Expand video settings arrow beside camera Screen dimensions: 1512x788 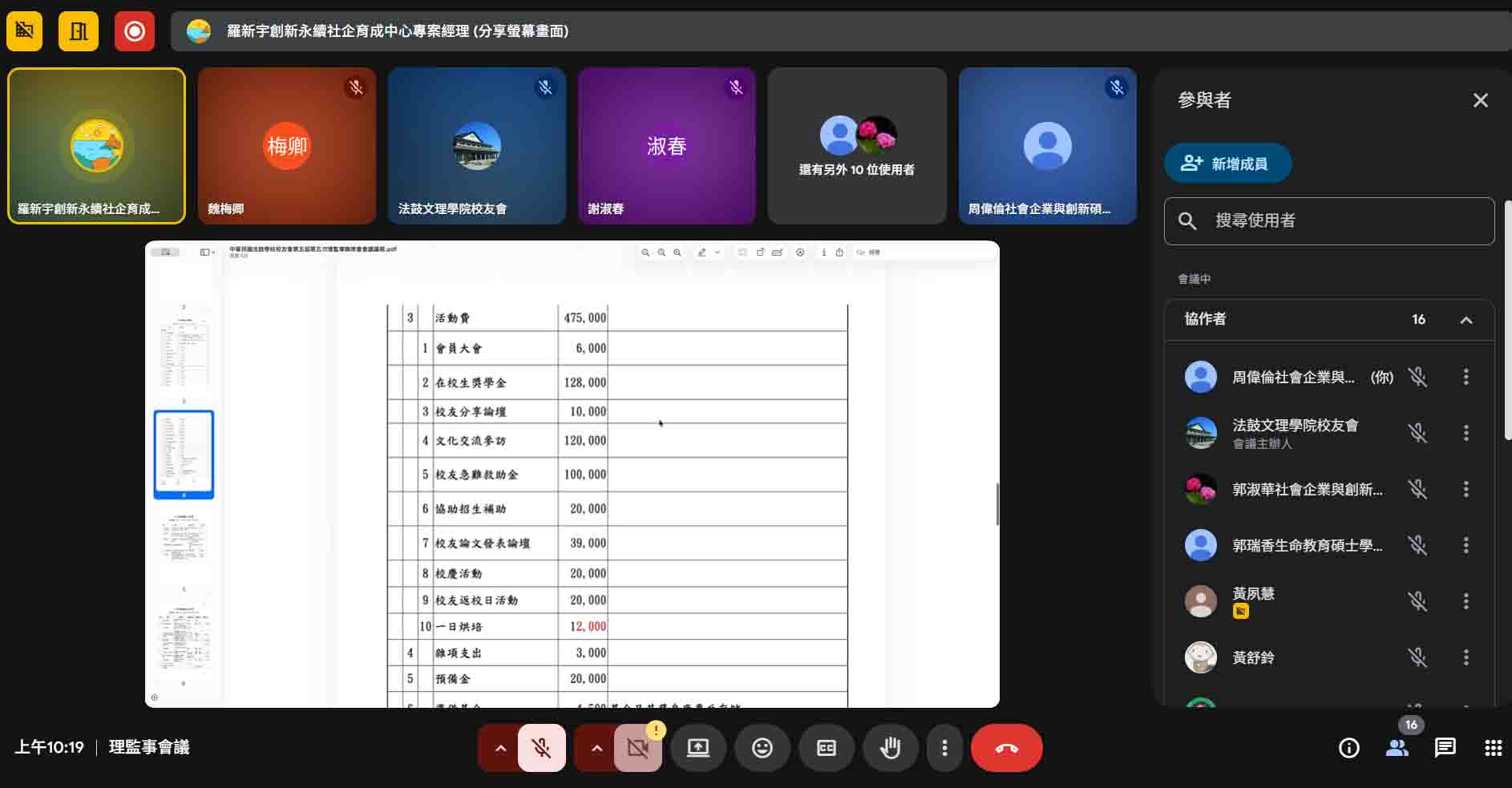596,748
